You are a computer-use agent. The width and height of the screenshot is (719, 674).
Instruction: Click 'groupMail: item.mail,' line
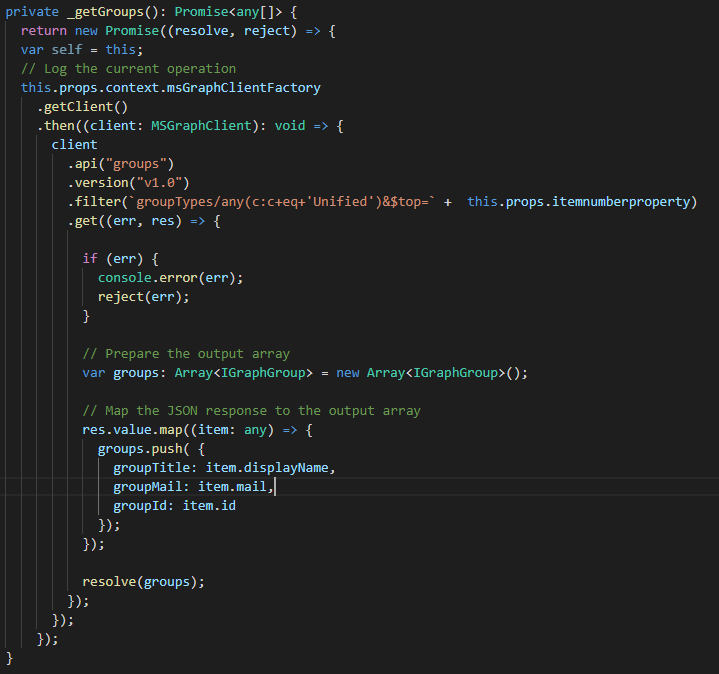[x=194, y=487]
